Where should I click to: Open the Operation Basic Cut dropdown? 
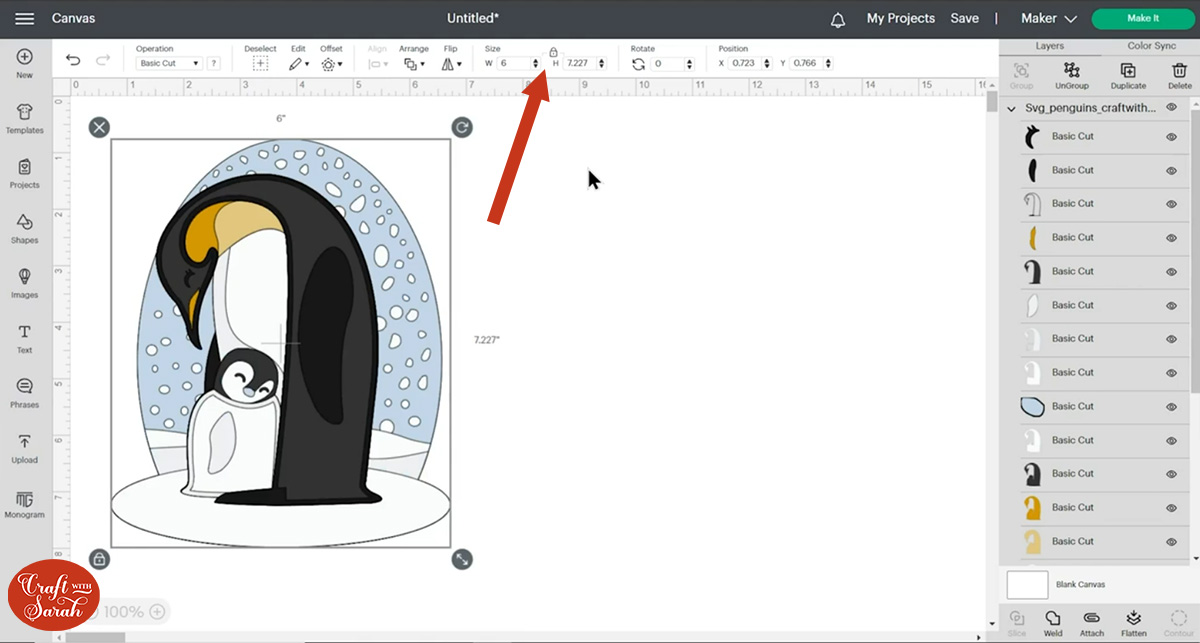169,63
